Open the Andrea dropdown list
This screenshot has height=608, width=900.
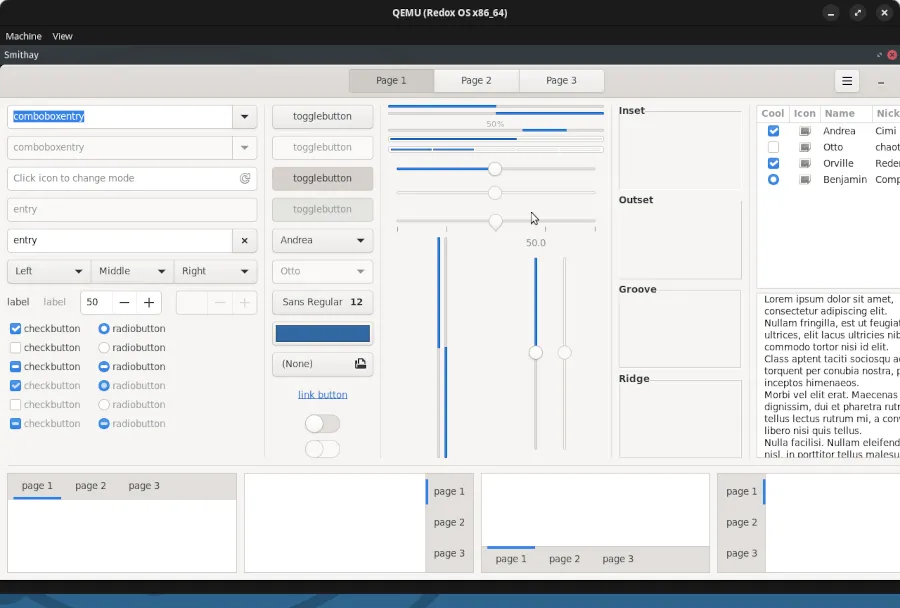pyautogui.click(x=322, y=240)
